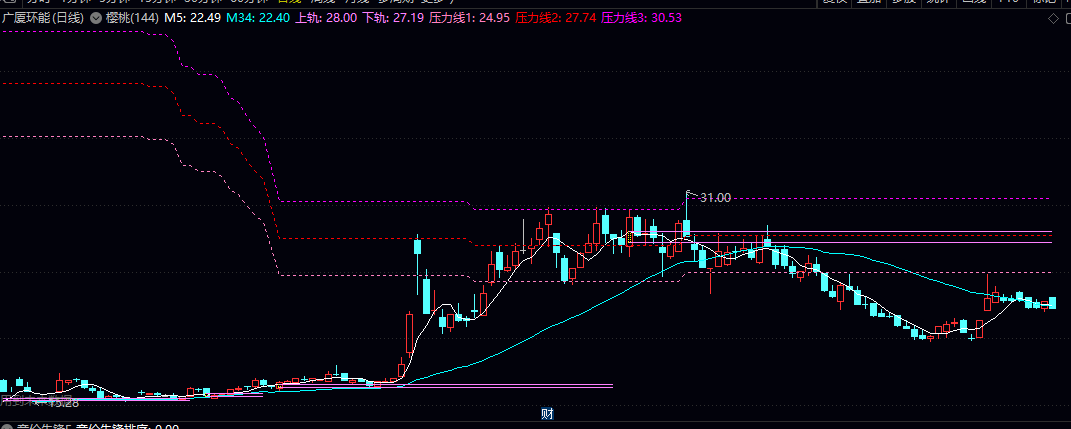1071x429 pixels.
Task: Click the 下轨: 27.19 value
Action: click(393, 18)
